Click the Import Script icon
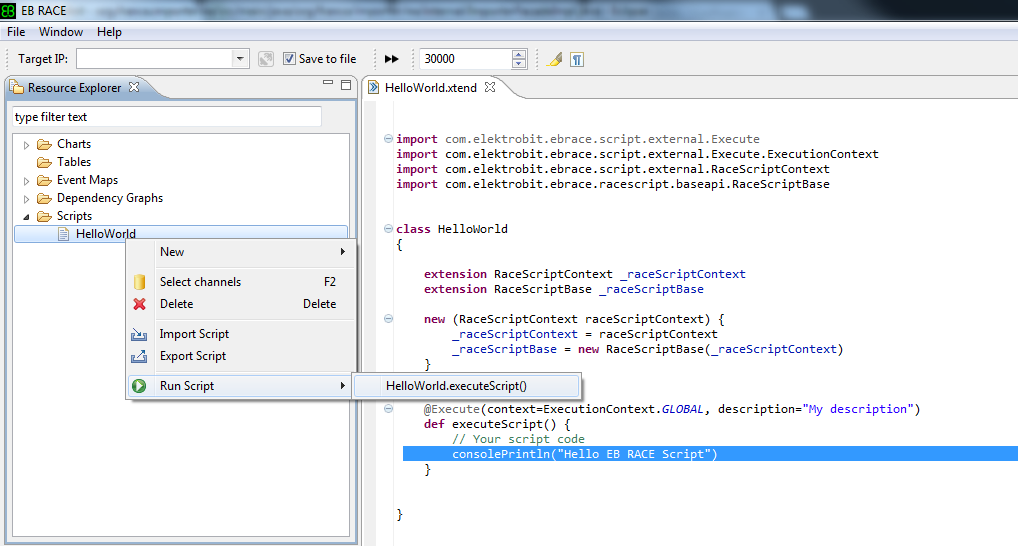Viewport: 1018px width, 546px height. [x=139, y=334]
